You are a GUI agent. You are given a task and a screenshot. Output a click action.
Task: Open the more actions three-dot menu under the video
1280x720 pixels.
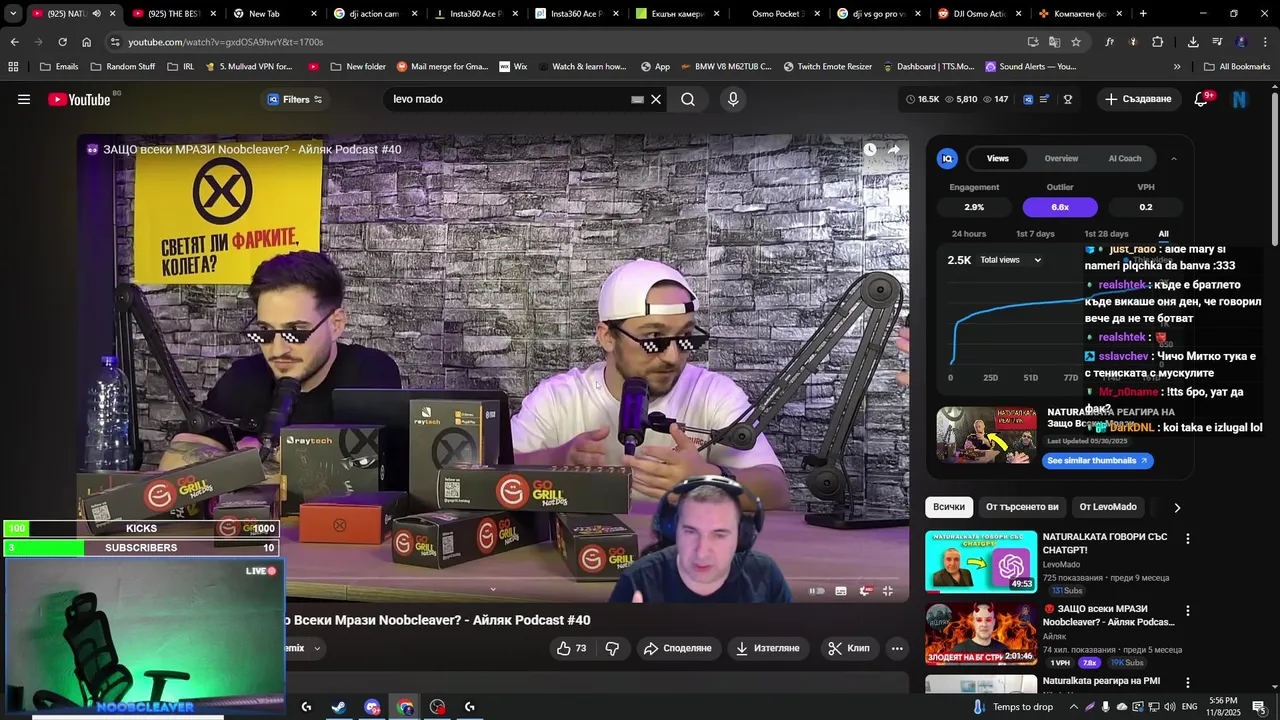[x=897, y=648]
